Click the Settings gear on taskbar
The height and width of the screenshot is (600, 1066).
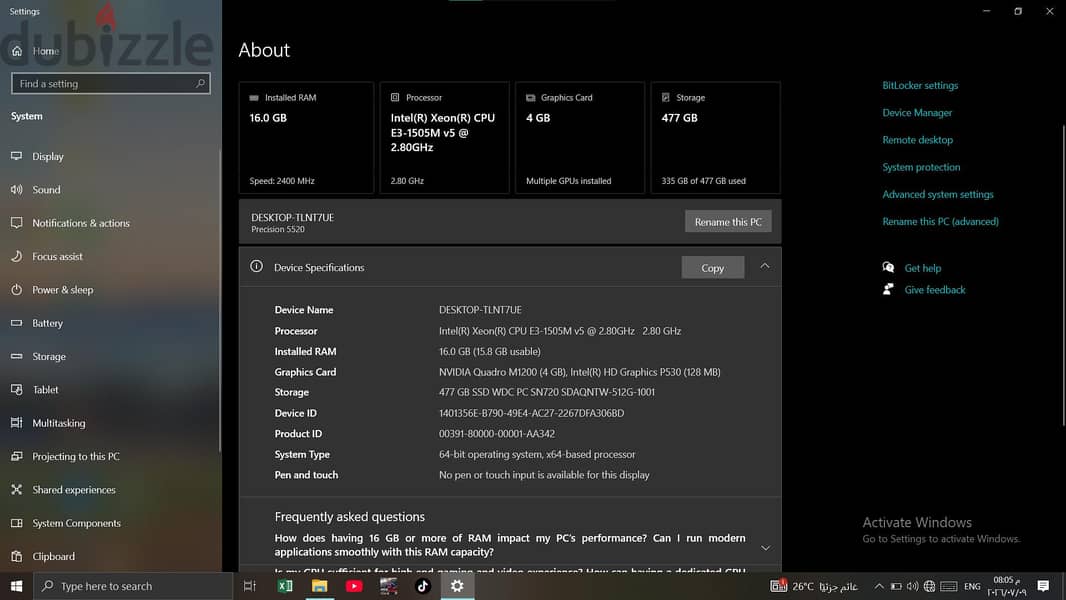[x=458, y=586]
